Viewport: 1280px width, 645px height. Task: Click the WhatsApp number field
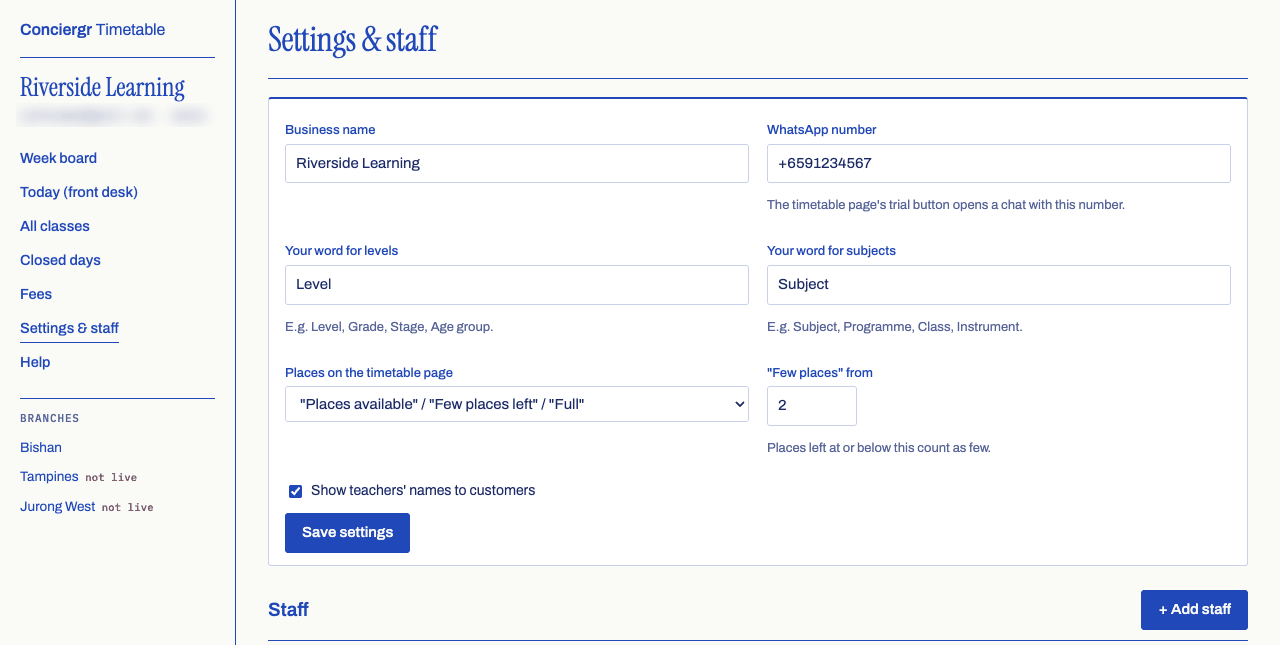coord(999,163)
